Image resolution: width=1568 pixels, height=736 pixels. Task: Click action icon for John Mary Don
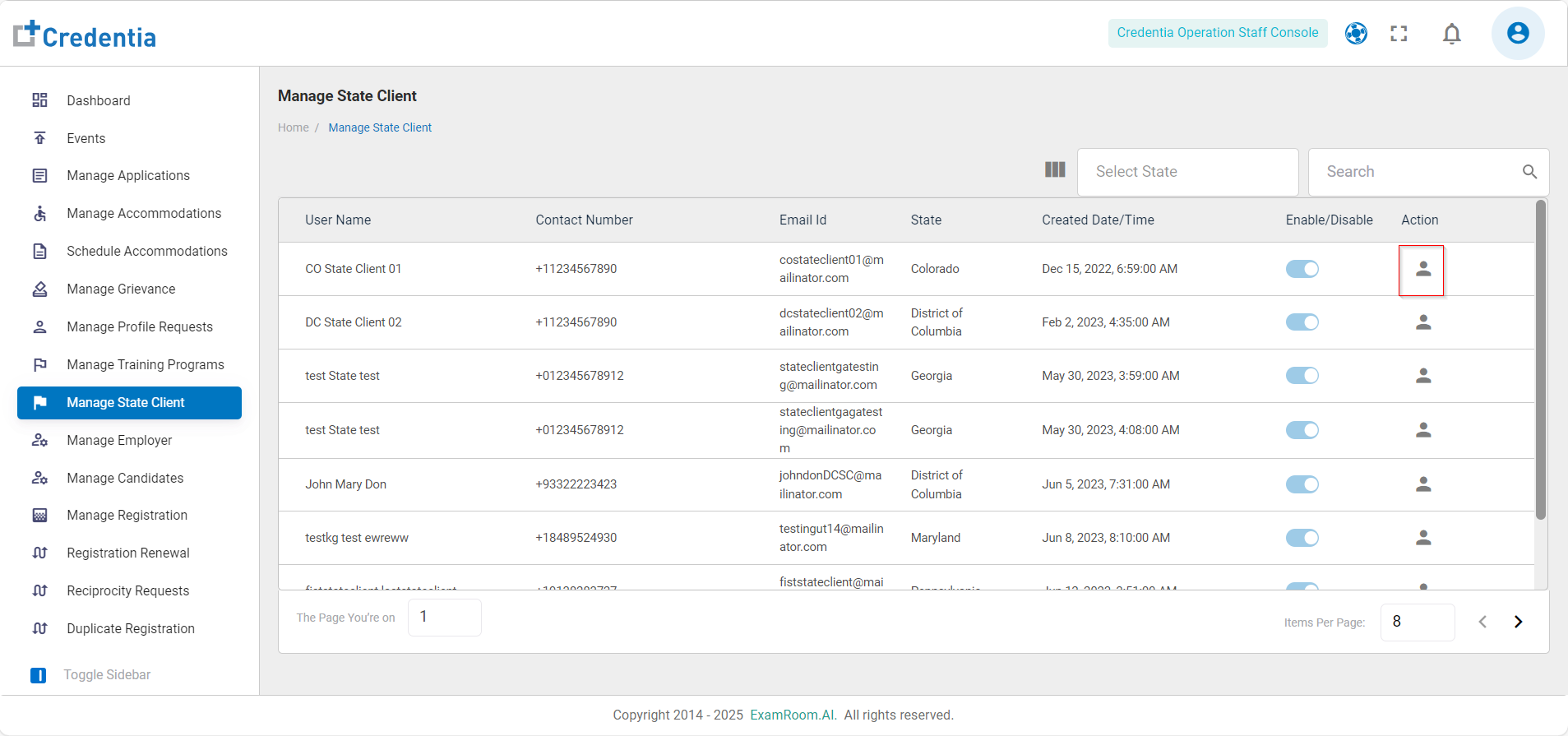pos(1423,484)
